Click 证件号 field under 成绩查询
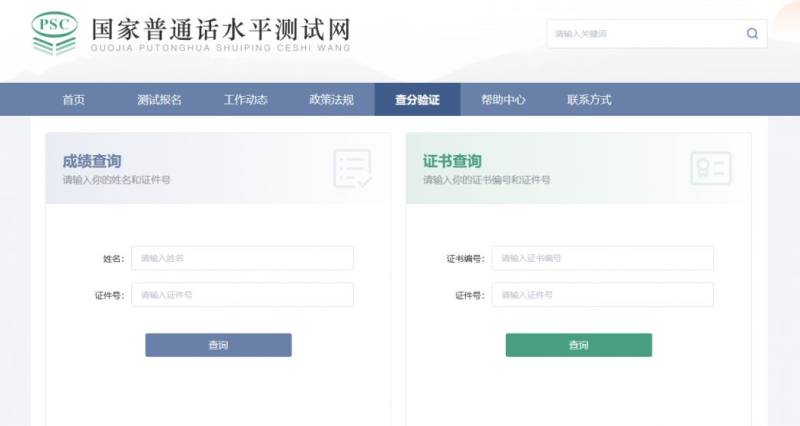Screen dimensions: 800x426 coord(242,295)
